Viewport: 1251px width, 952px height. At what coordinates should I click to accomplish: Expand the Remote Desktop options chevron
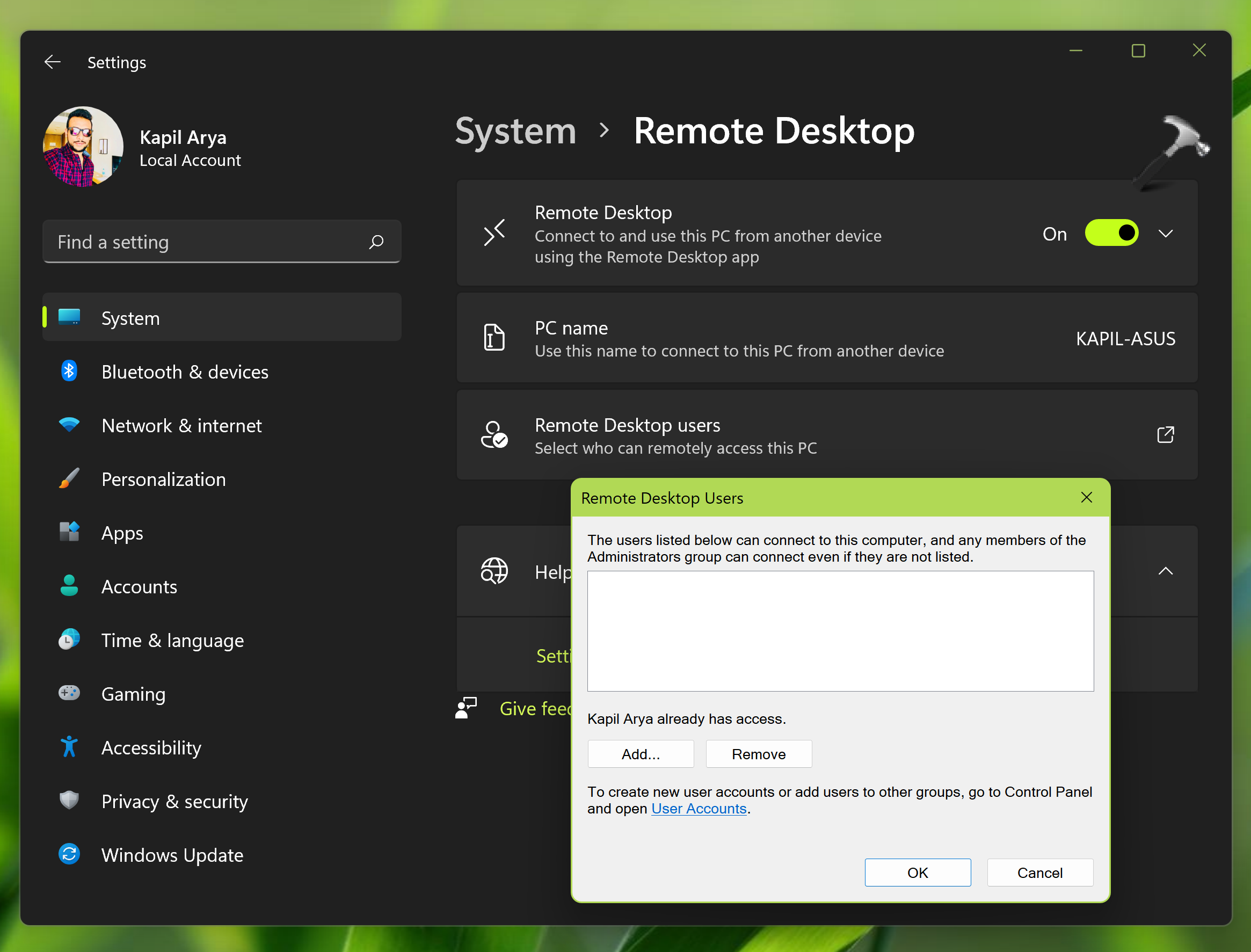point(1166,234)
